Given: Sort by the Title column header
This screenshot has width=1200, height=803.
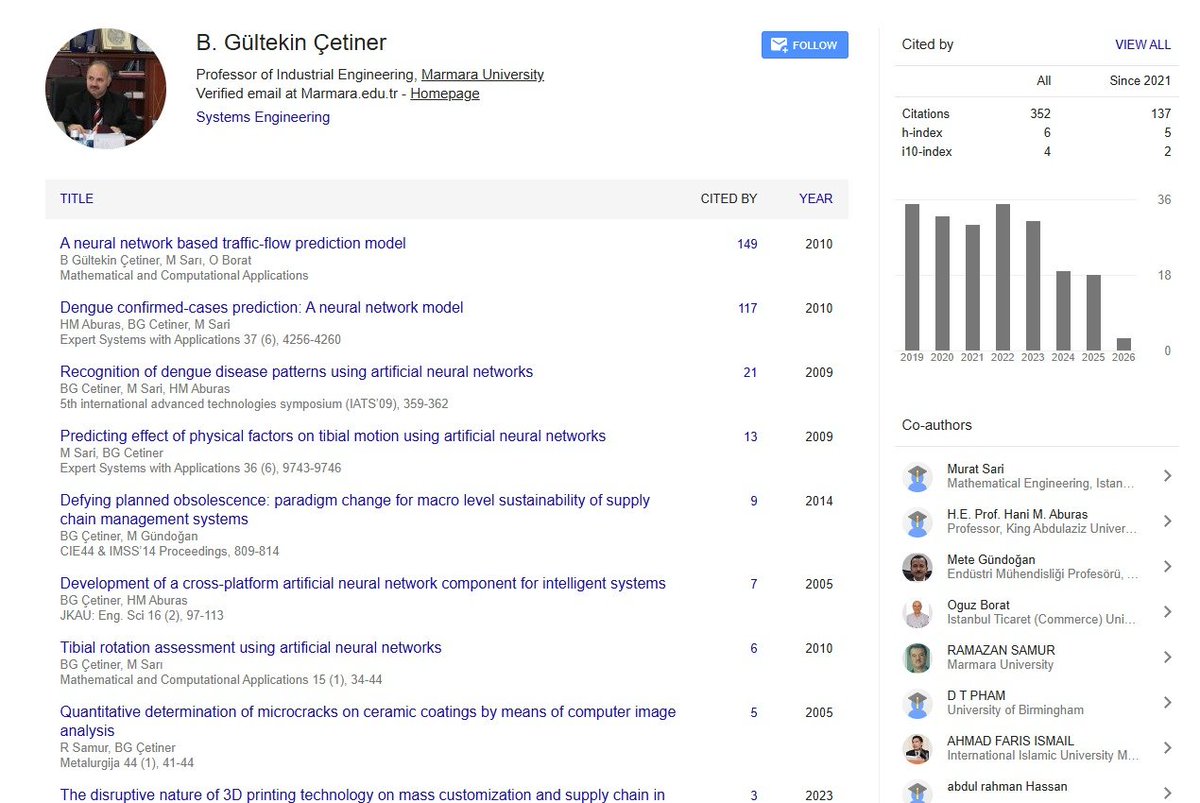Looking at the screenshot, I should [x=77, y=199].
